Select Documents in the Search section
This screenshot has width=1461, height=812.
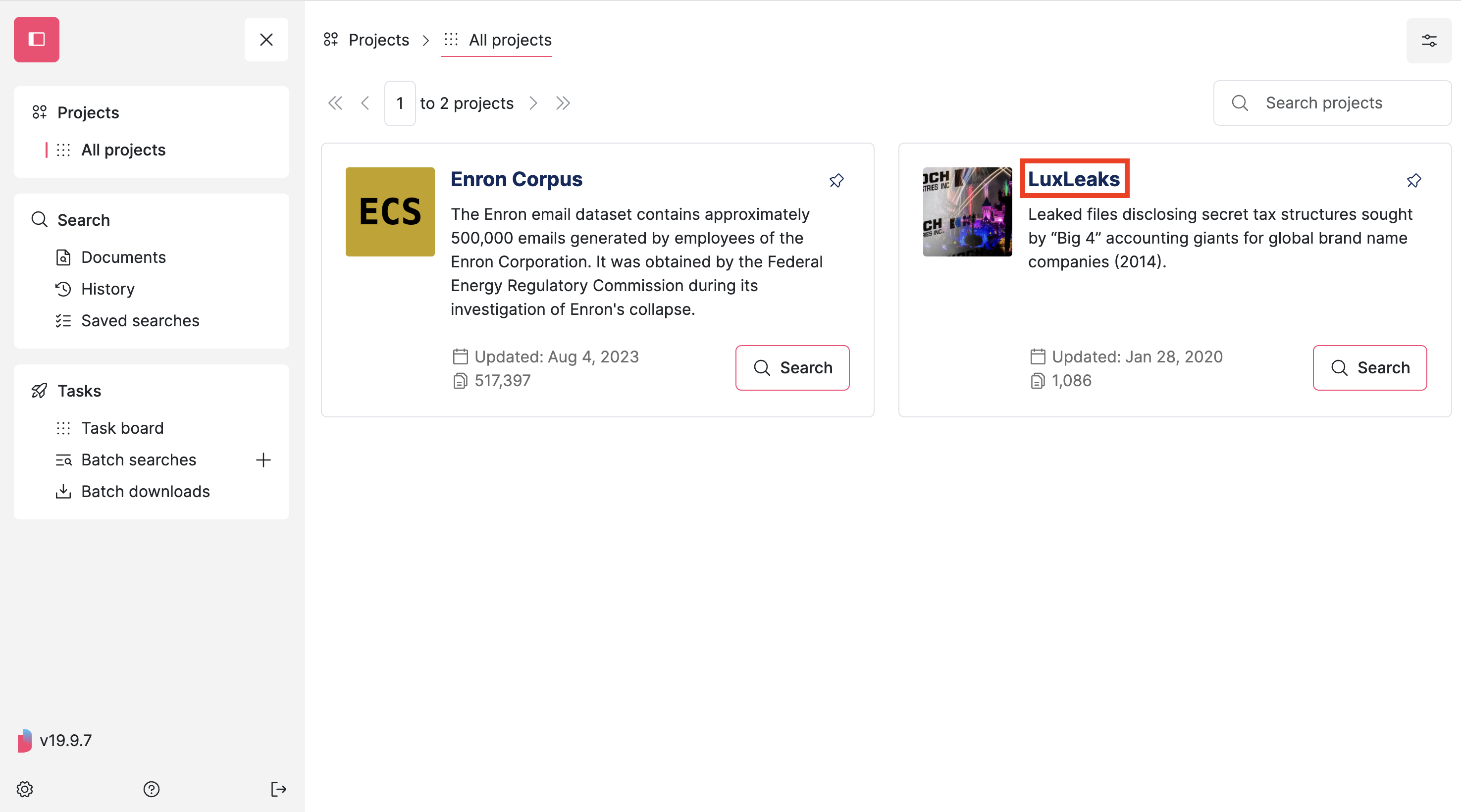click(x=124, y=257)
